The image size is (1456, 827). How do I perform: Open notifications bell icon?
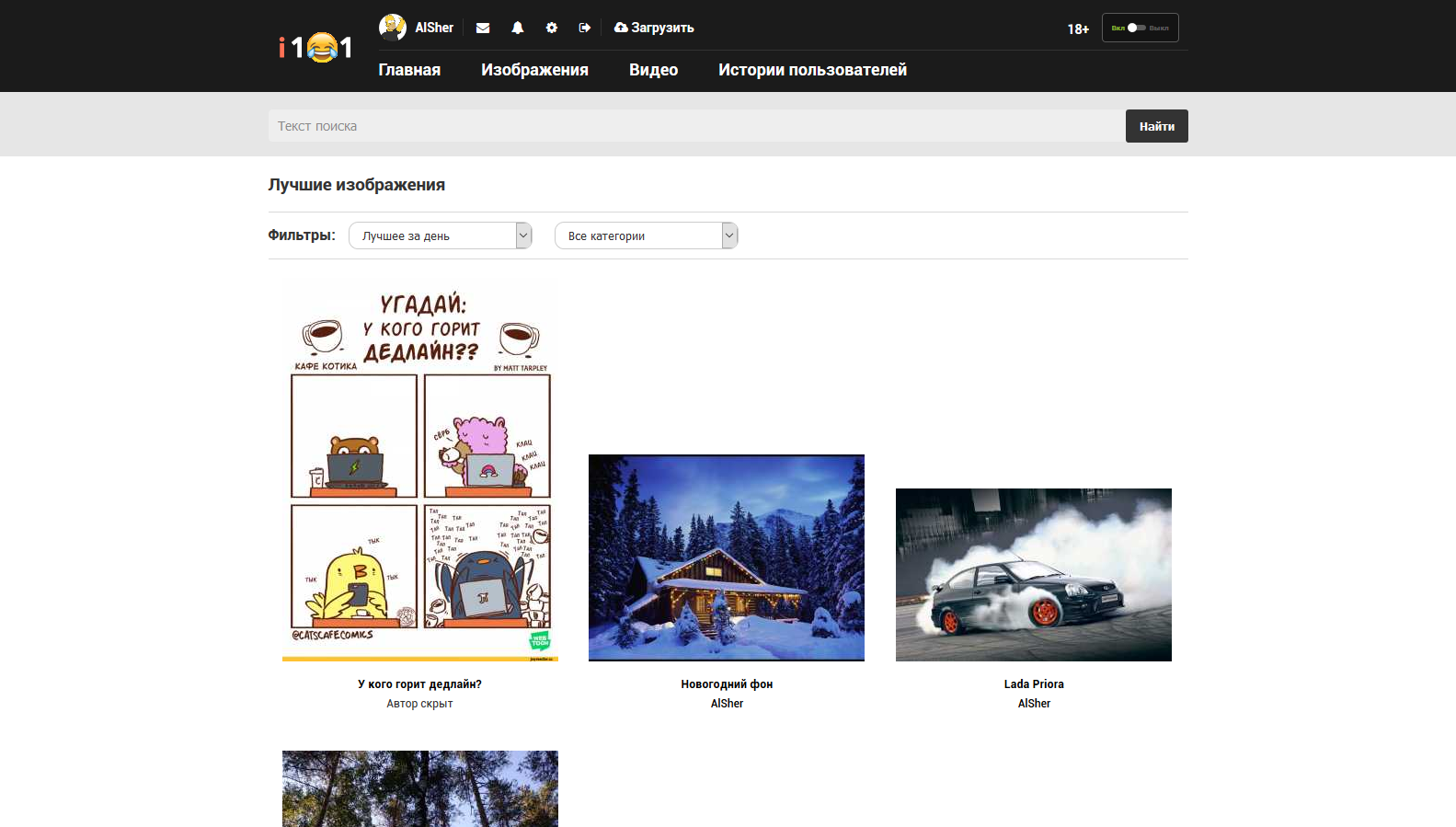[518, 29]
